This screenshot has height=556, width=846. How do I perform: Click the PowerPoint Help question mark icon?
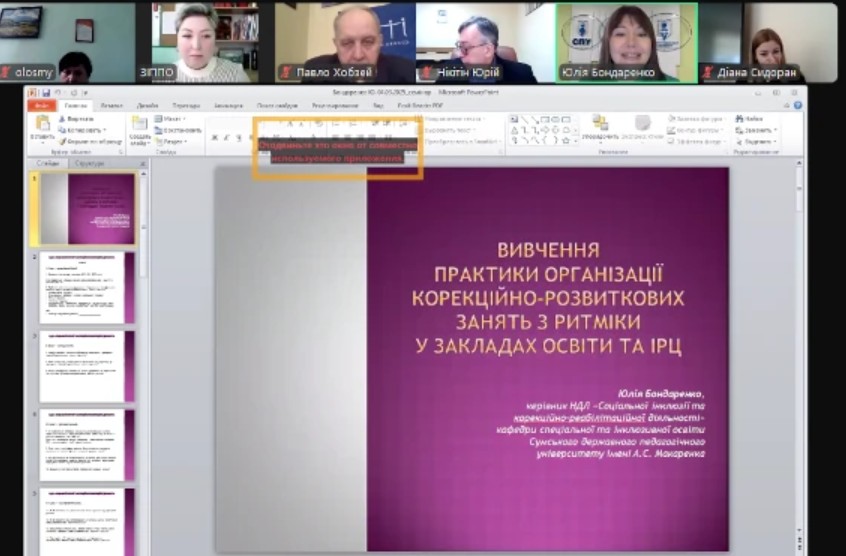click(x=798, y=105)
